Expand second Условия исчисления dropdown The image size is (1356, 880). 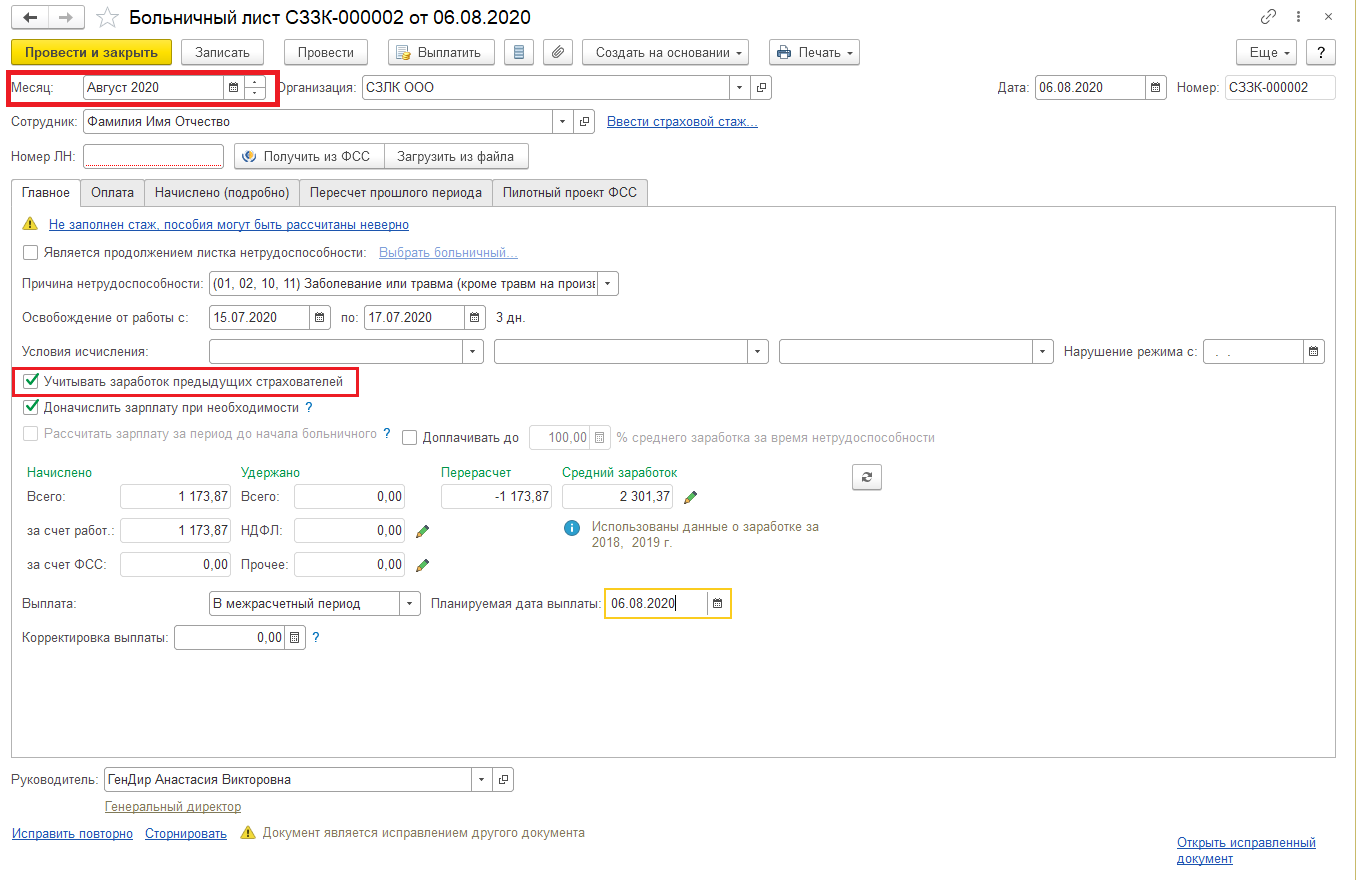759,352
